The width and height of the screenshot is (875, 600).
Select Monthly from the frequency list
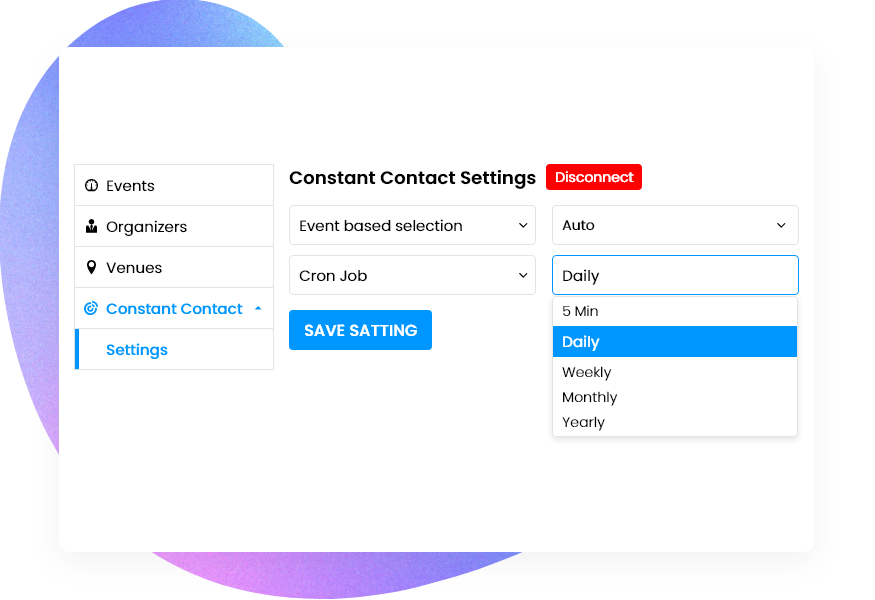tap(675, 397)
